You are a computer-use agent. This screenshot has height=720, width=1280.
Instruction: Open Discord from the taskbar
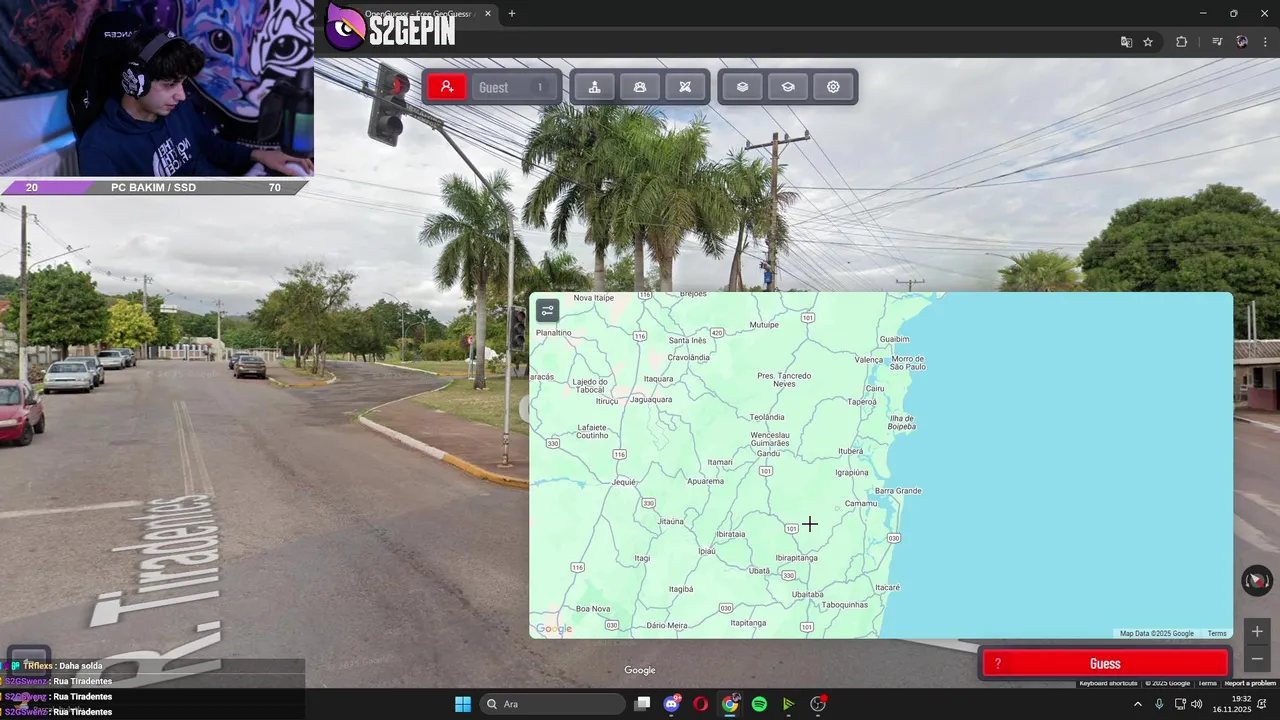[672, 704]
